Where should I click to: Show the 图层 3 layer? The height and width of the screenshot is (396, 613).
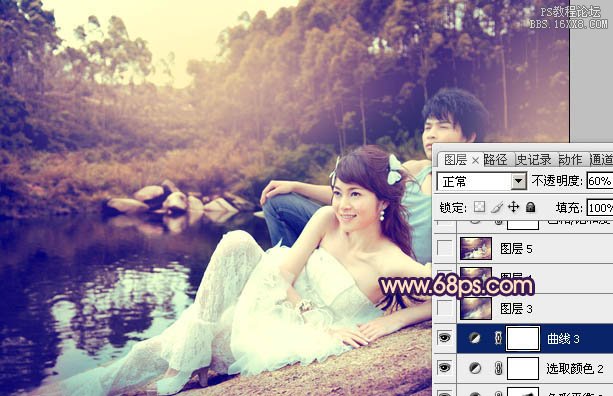click(444, 308)
